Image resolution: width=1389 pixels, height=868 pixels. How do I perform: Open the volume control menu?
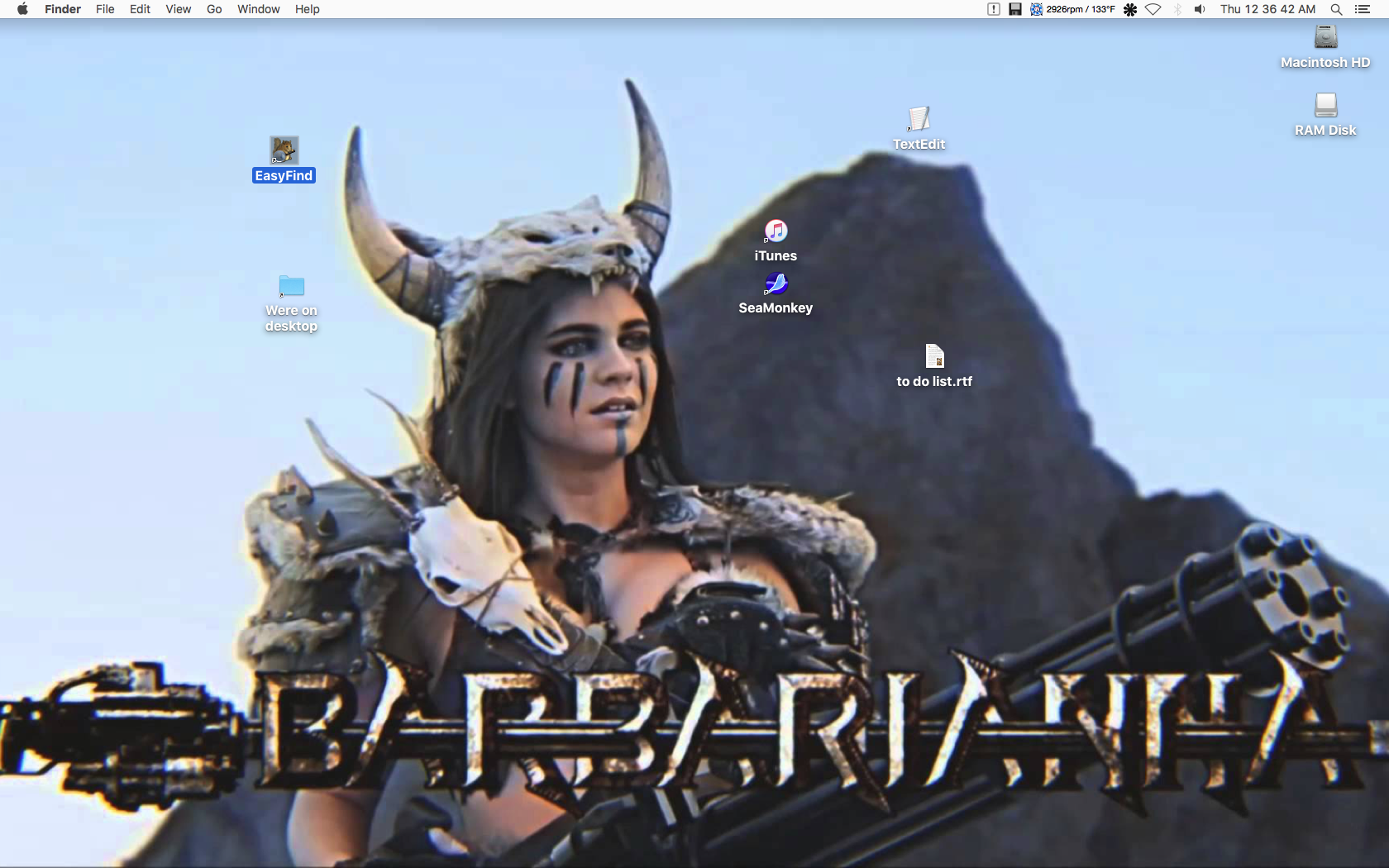click(x=1200, y=9)
